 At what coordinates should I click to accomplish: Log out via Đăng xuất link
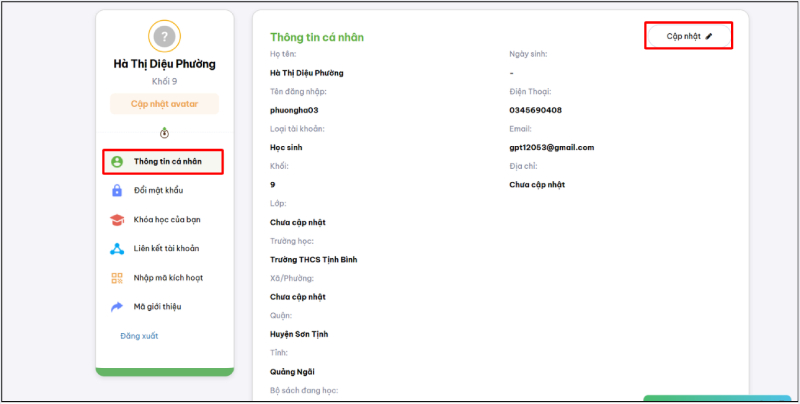[x=139, y=336]
